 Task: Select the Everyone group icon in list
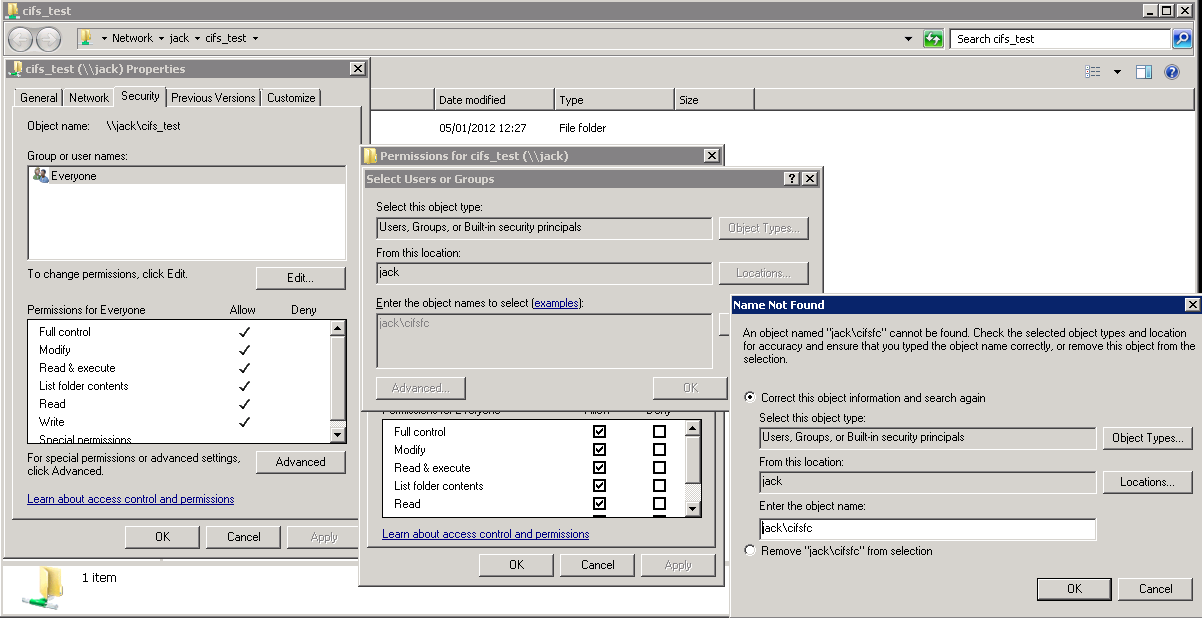point(40,176)
